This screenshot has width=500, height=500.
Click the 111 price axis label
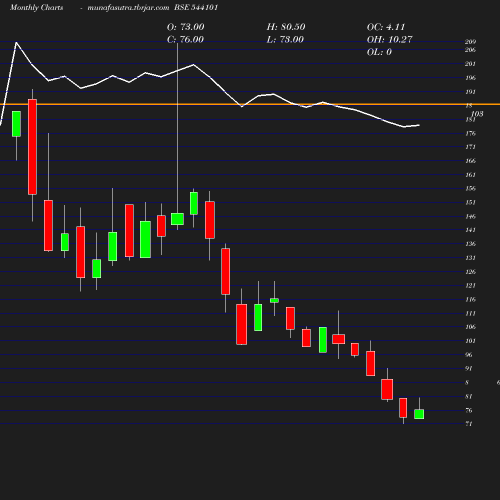[470, 313]
